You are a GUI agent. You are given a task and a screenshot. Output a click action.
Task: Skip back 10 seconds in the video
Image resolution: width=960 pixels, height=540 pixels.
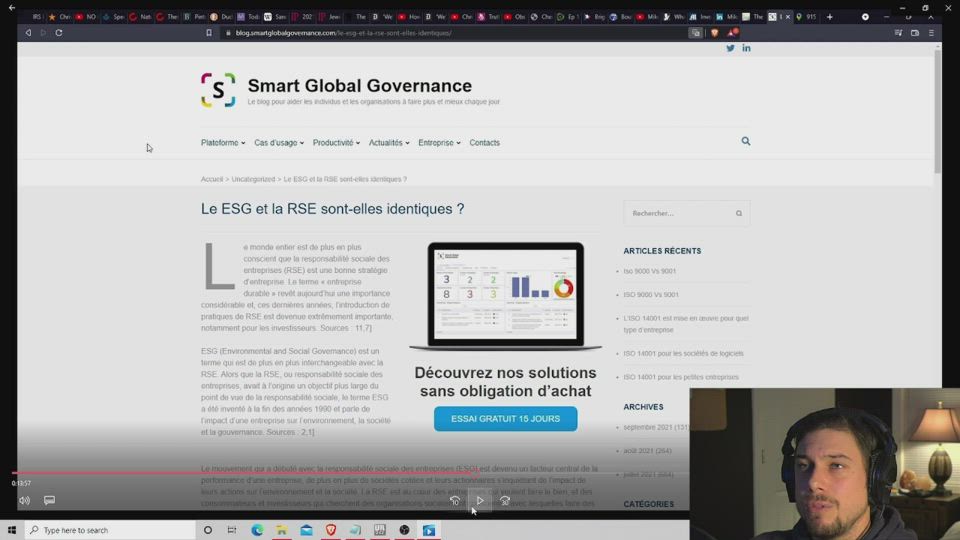click(455, 500)
